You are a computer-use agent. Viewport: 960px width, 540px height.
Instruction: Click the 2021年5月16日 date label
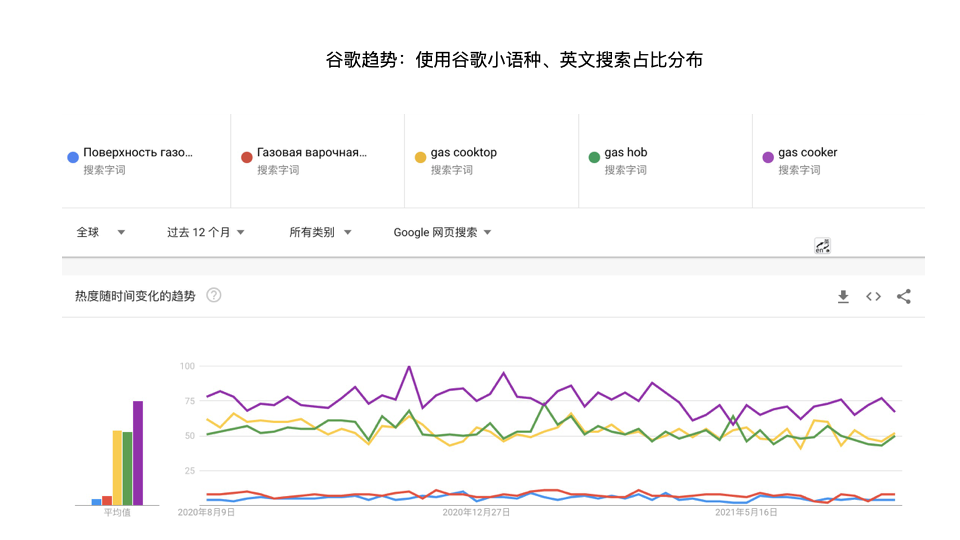click(x=746, y=512)
